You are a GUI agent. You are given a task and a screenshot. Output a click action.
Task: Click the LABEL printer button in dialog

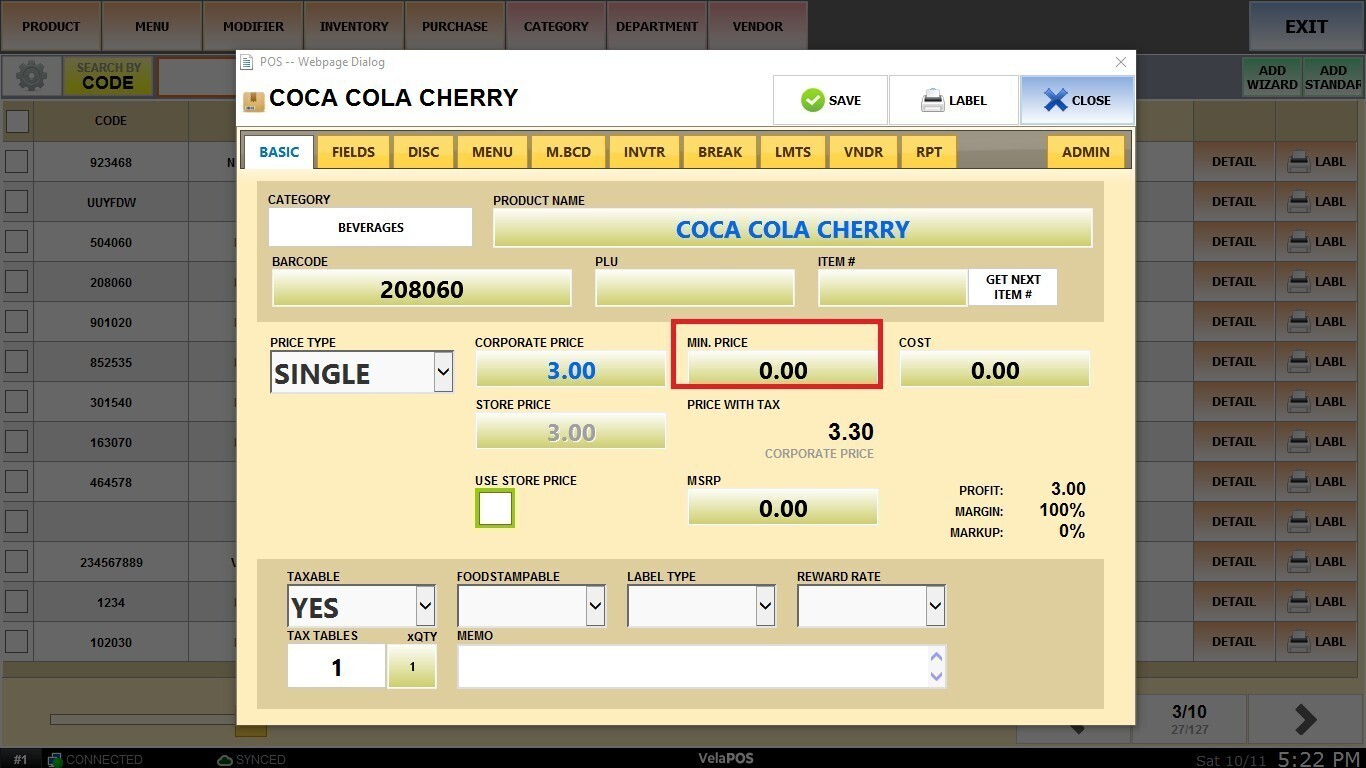click(x=953, y=100)
